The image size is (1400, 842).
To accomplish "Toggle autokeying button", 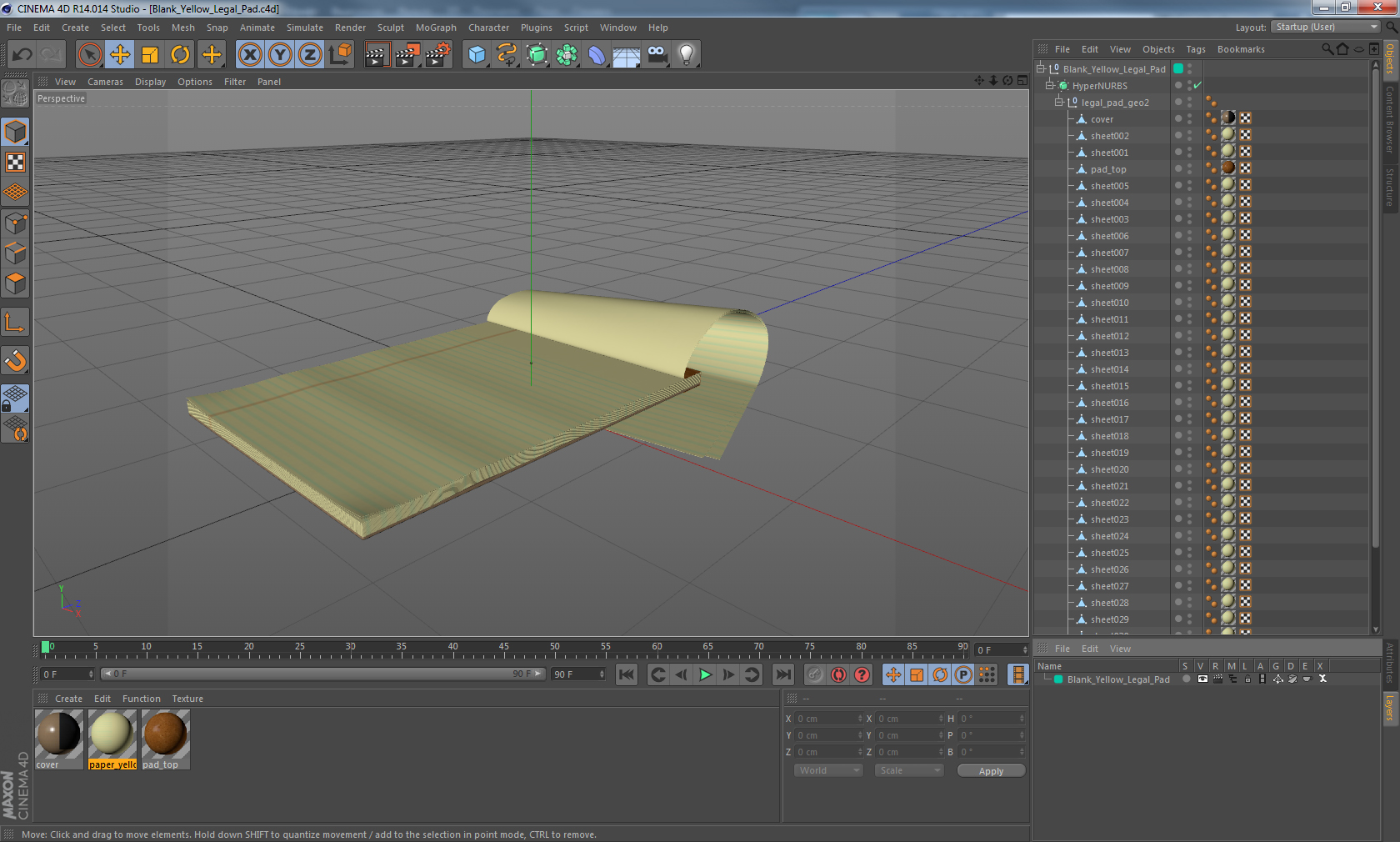I will [838, 674].
